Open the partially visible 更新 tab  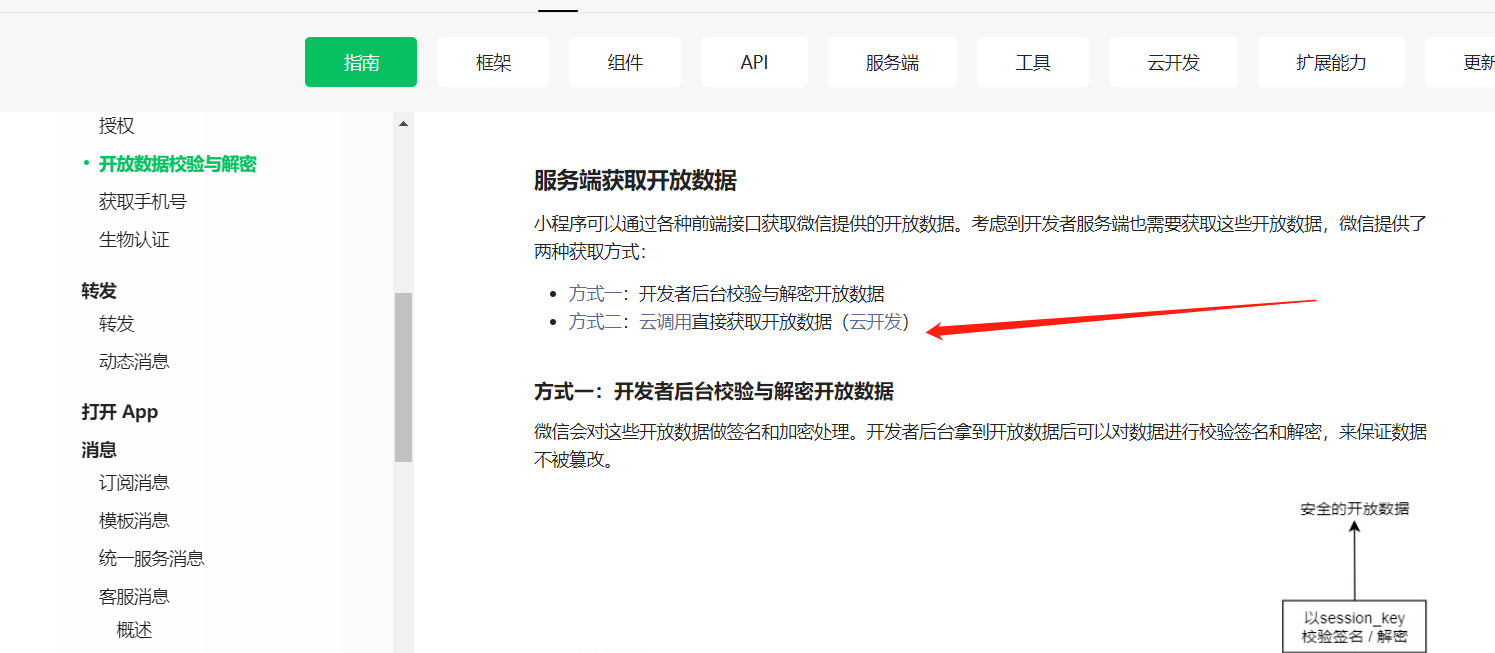click(1462, 62)
